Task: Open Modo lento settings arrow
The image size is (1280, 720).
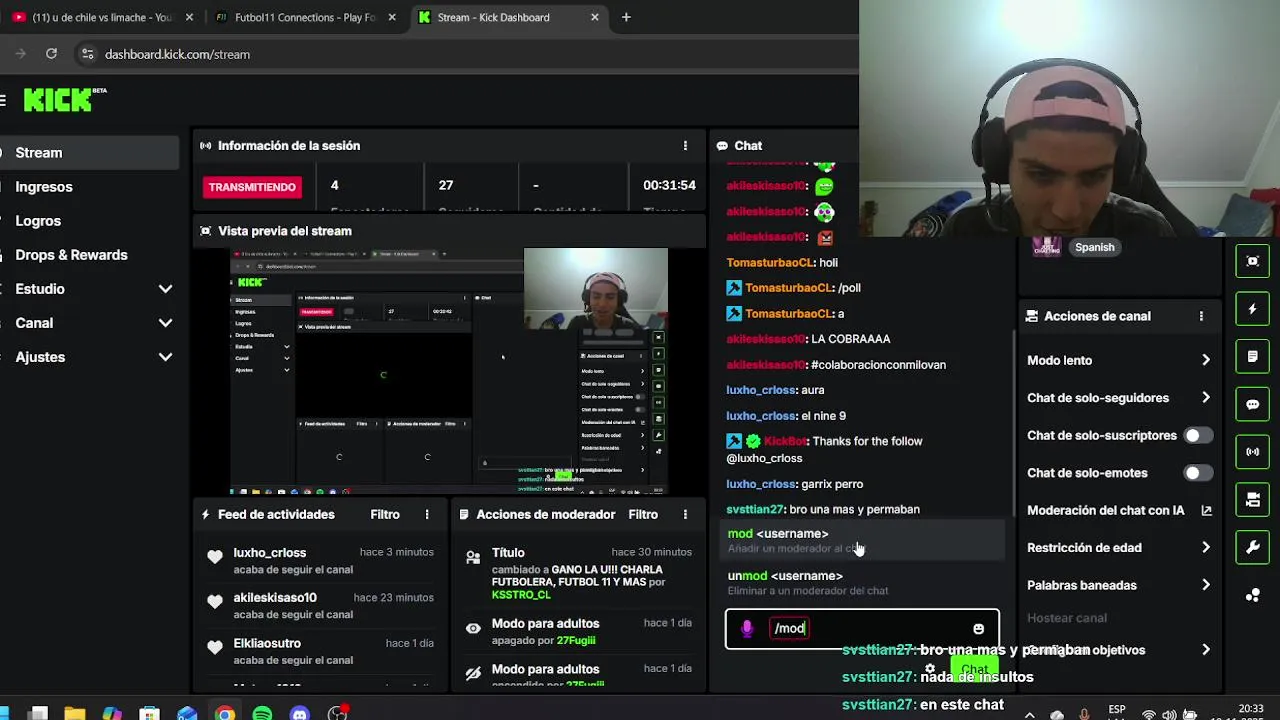Action: (x=1205, y=360)
